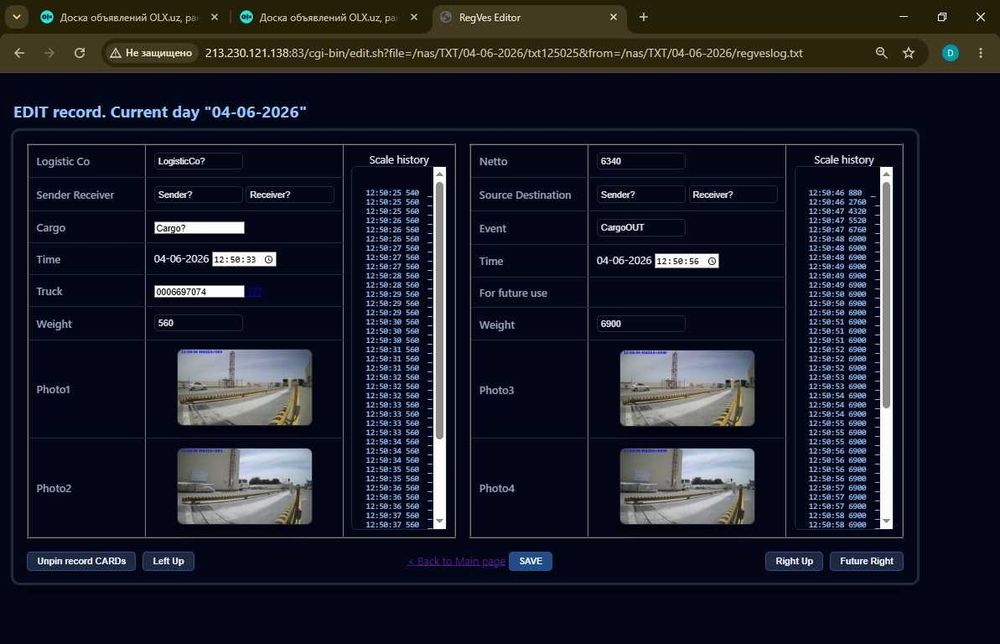Click the ??? link beside Truck field

254,292
